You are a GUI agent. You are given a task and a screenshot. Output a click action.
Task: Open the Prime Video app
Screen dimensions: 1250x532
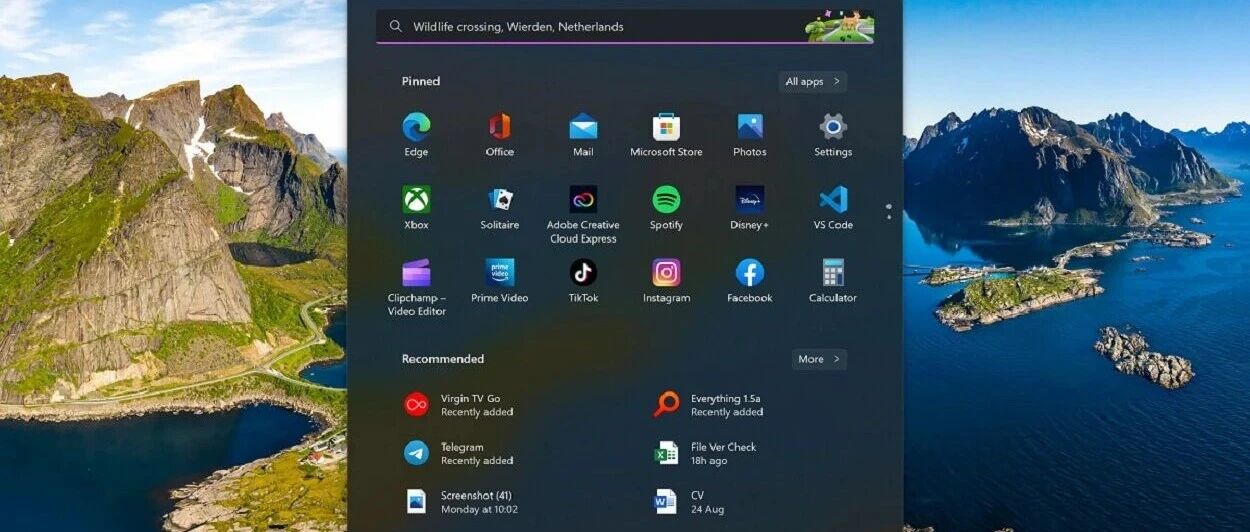pos(500,273)
